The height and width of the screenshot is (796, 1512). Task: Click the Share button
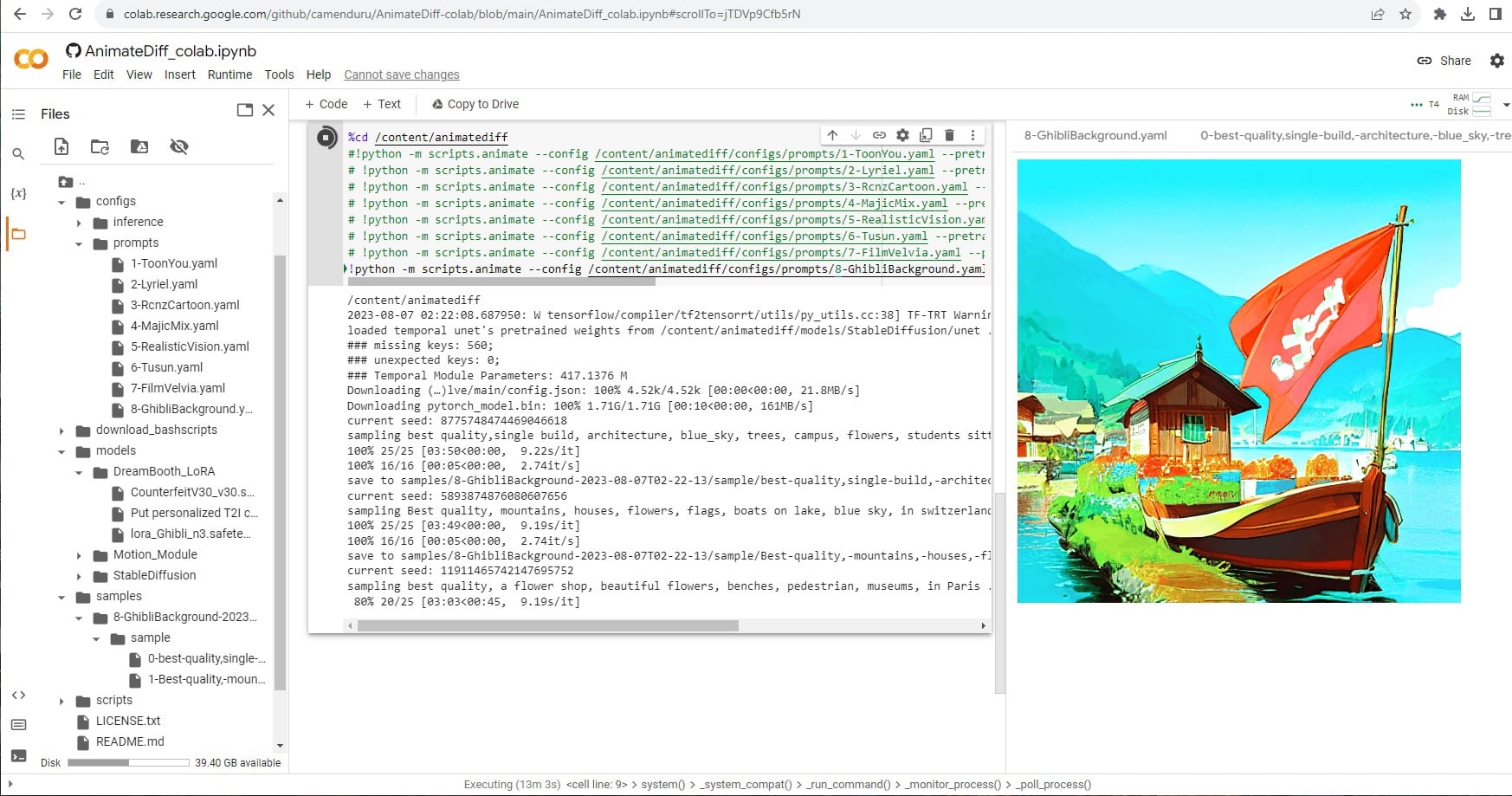point(1444,61)
